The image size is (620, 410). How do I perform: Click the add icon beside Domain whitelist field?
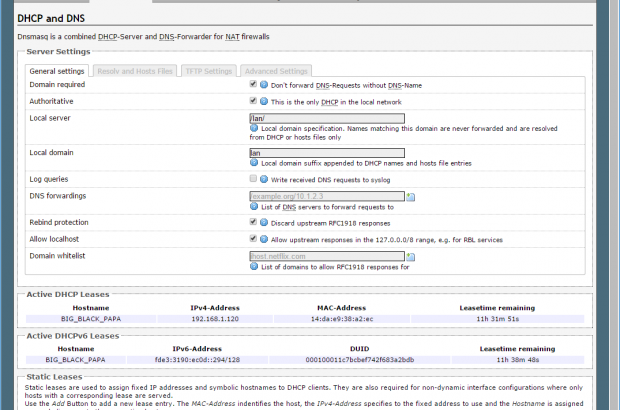[x=411, y=257]
